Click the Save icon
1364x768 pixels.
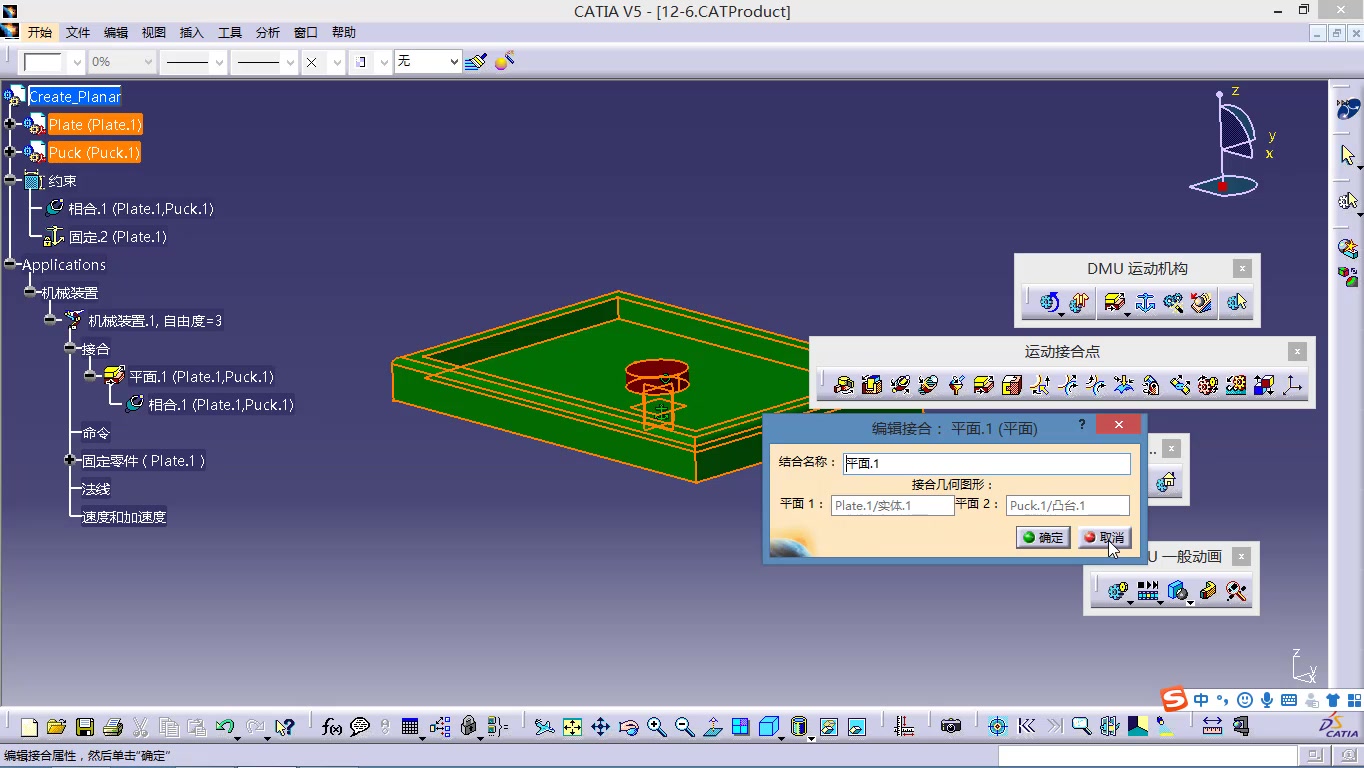tap(85, 727)
